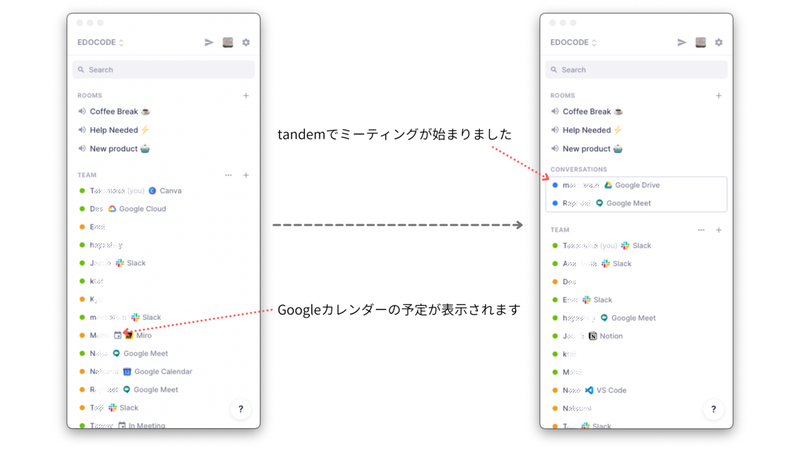Open the avatar thumbnail in left window header
Viewport: 800px width, 450px height.
228,42
